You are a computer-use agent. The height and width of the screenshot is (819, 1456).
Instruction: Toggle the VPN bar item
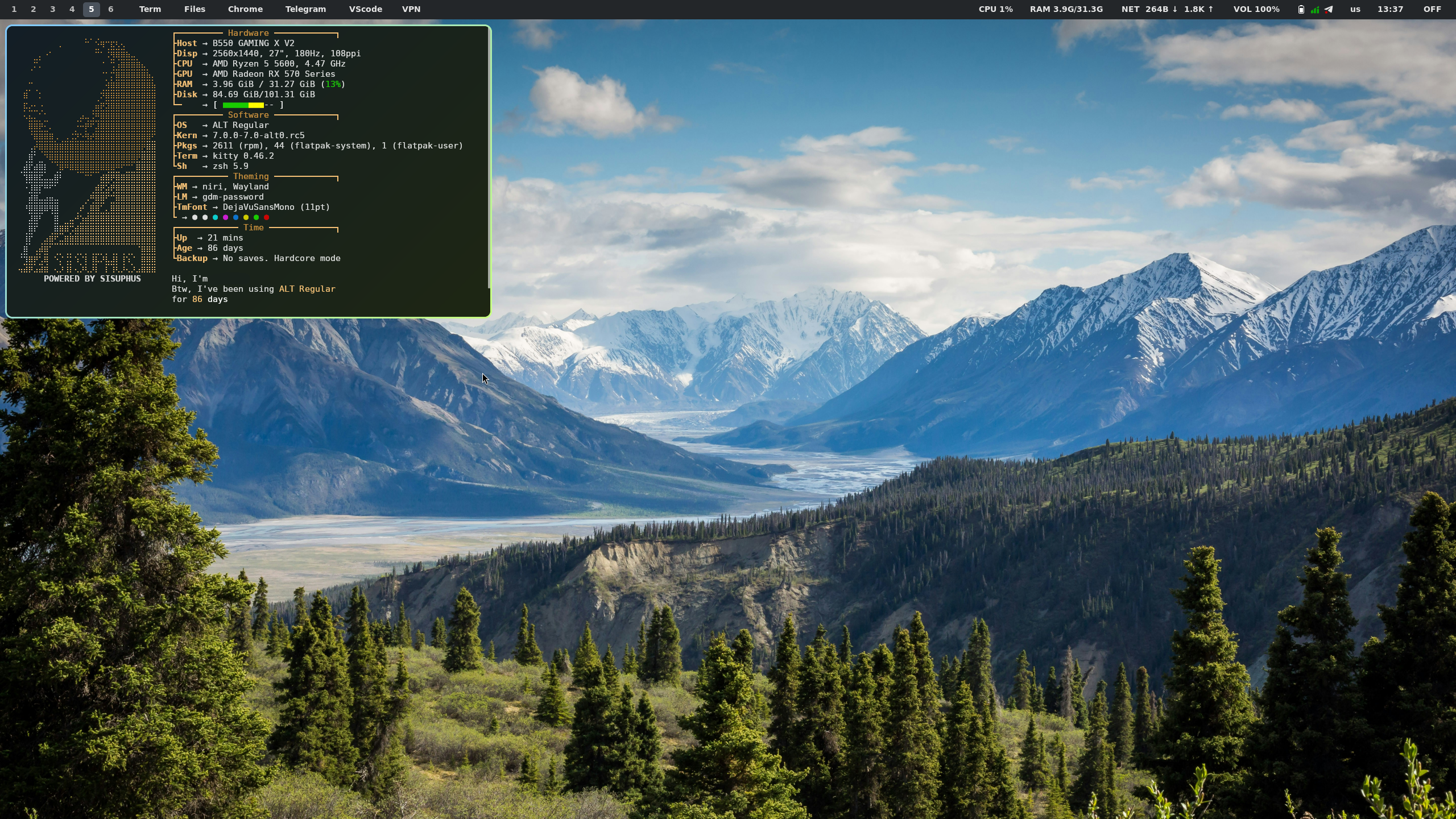(x=411, y=9)
